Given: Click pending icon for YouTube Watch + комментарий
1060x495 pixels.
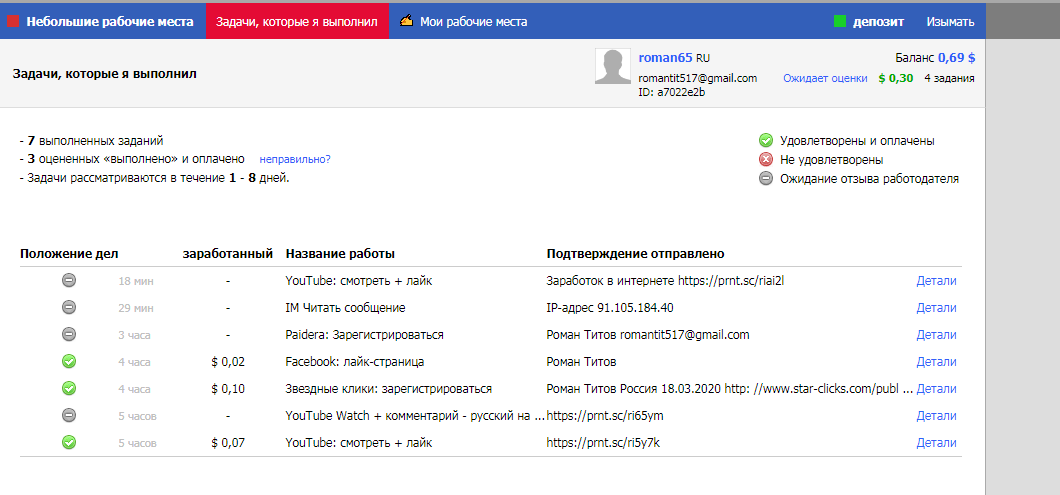Looking at the screenshot, I should (69, 415).
